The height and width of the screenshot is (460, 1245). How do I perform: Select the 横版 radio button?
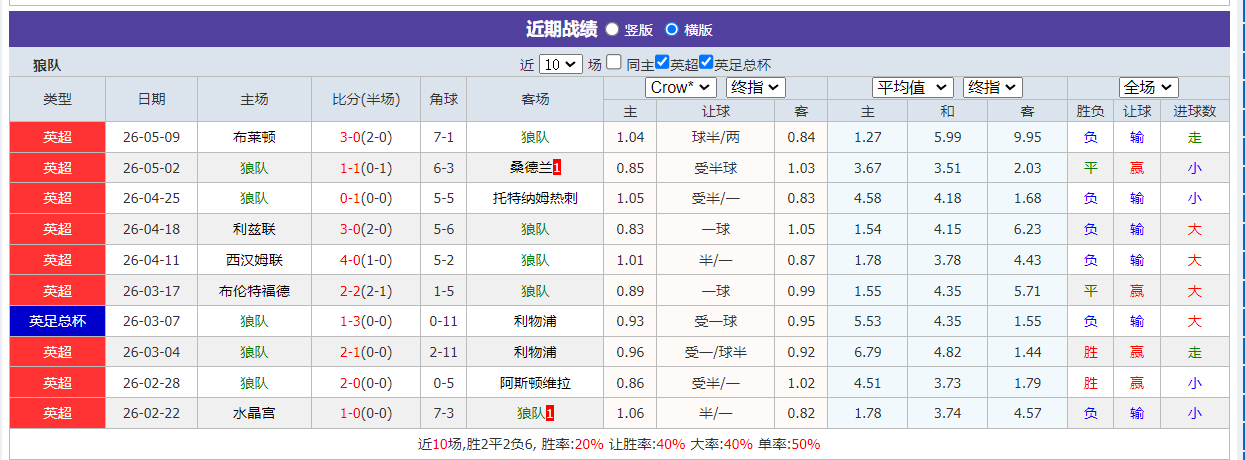(x=672, y=30)
